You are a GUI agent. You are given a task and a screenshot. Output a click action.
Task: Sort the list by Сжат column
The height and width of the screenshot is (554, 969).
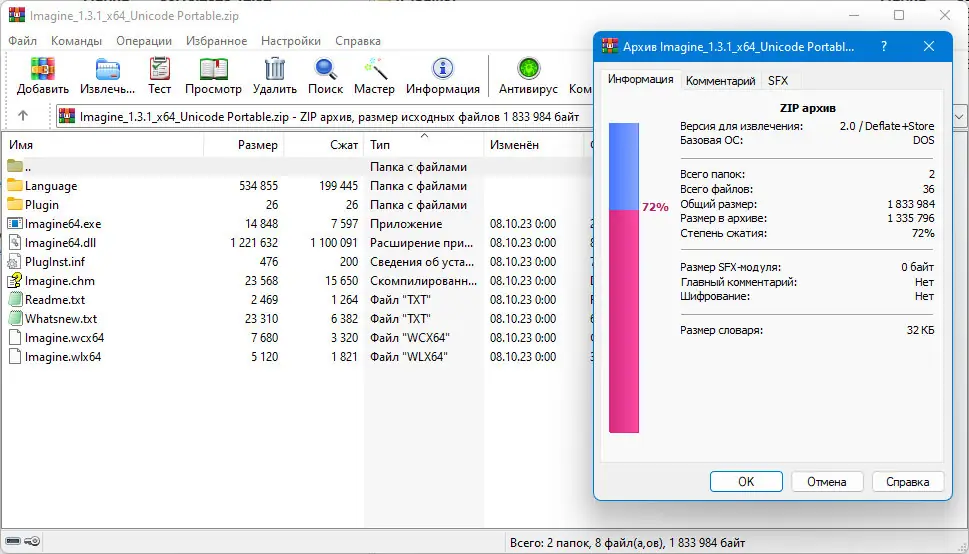(x=324, y=145)
